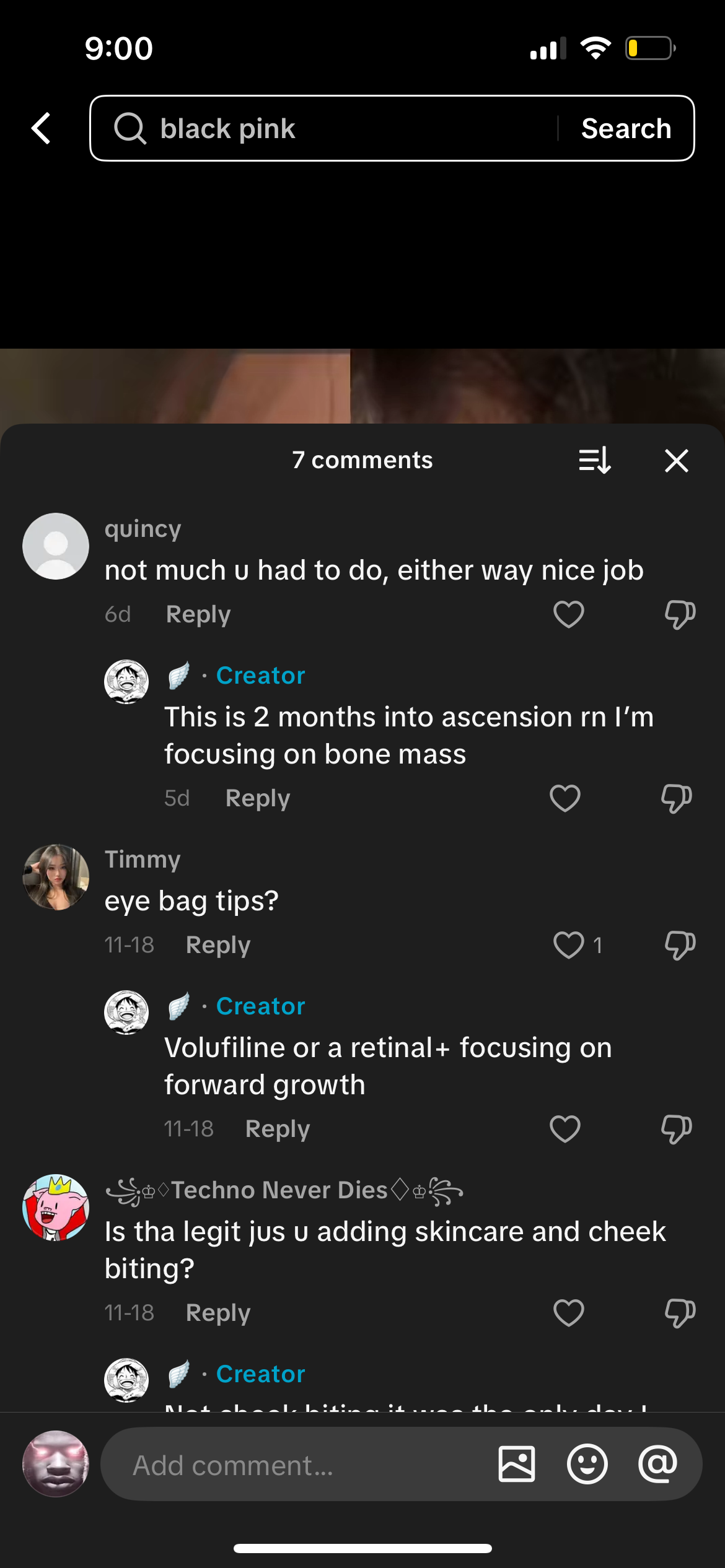This screenshot has width=725, height=1568.
Task: Open the emoji picker
Action: 587,1465
